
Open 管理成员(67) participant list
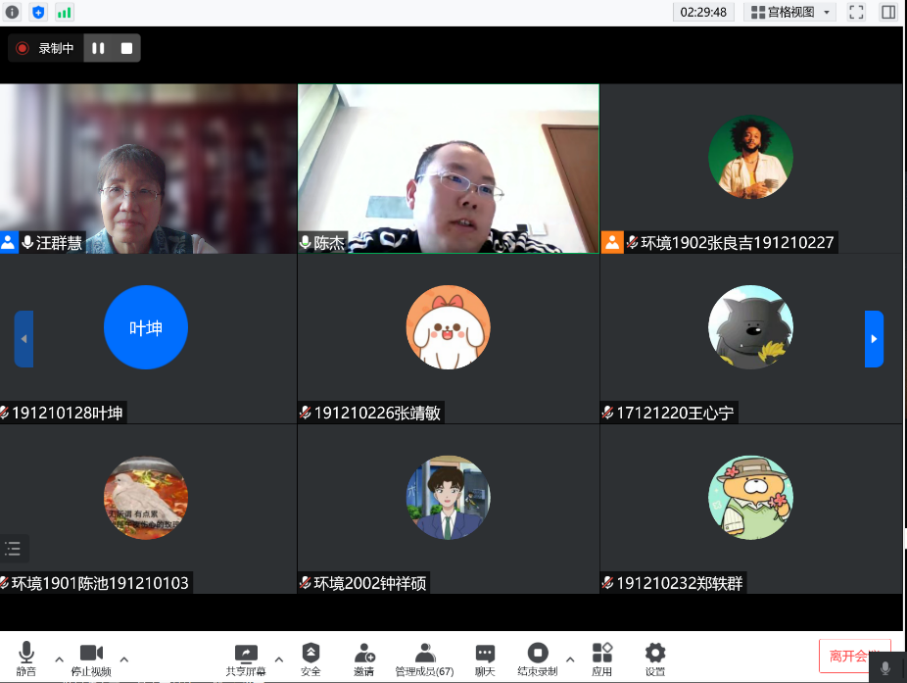point(425,658)
